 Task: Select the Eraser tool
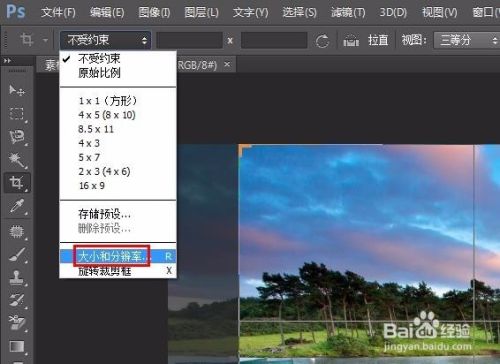coord(16,322)
